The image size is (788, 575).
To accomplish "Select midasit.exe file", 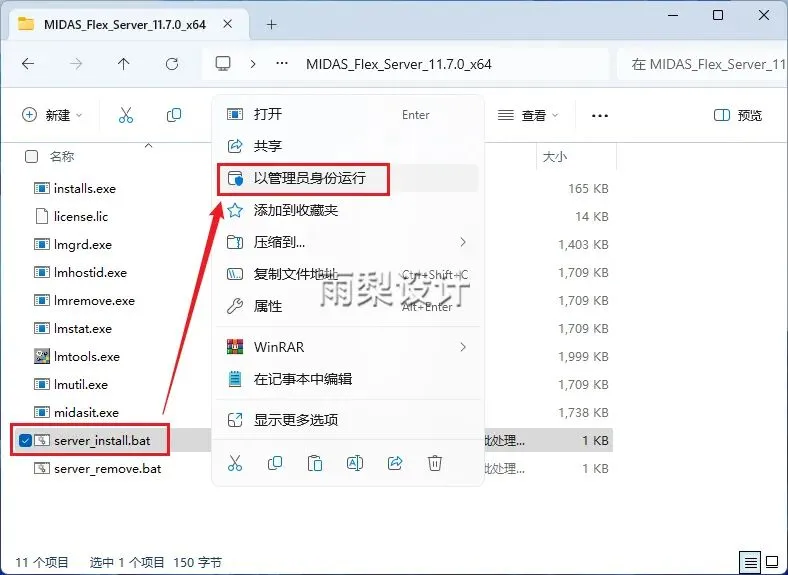I will pyautogui.click(x=86, y=413).
